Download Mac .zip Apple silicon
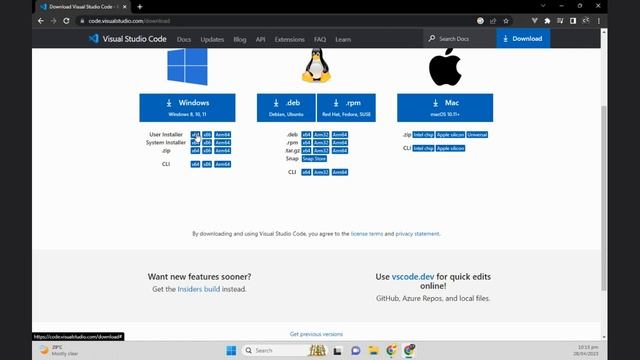The height and width of the screenshot is (360, 640). pyautogui.click(x=450, y=135)
